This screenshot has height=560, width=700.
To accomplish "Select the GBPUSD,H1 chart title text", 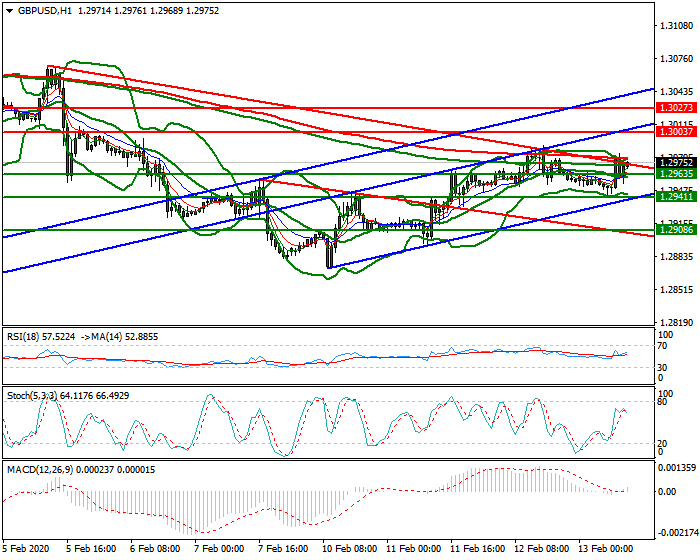I will pyautogui.click(x=45, y=11).
